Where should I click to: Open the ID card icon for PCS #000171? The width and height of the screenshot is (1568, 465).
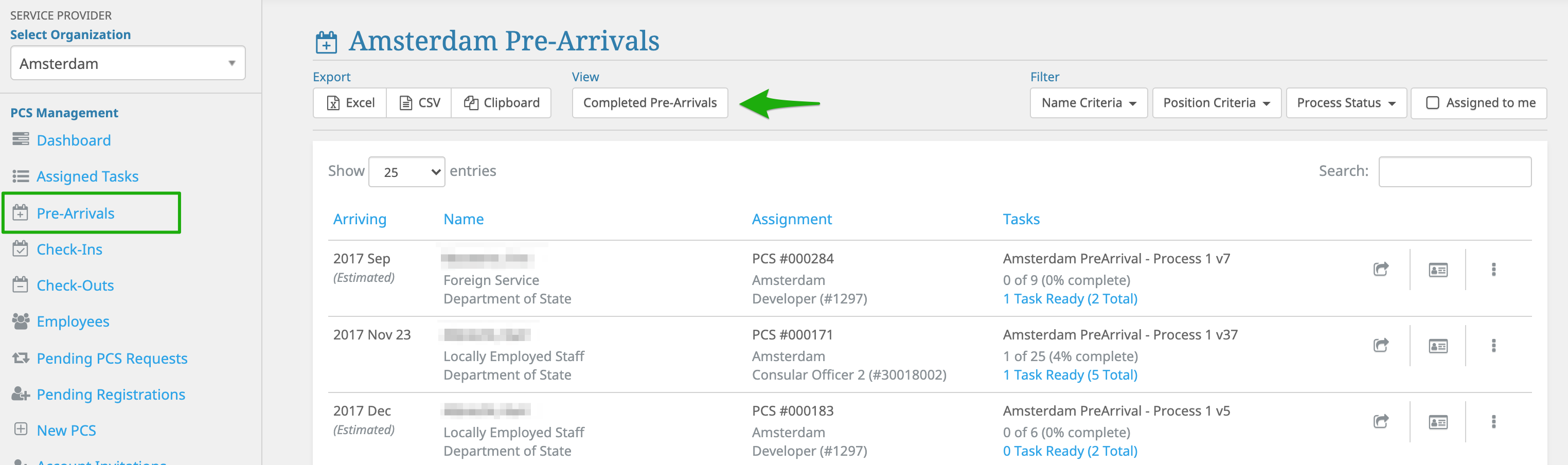1438,346
